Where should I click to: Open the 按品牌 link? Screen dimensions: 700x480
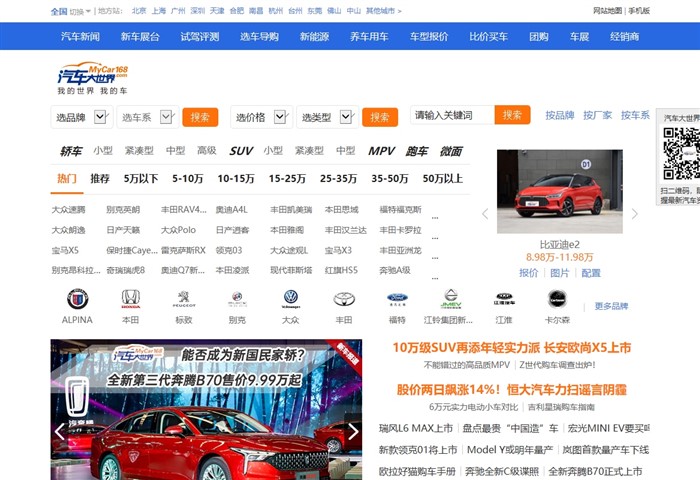[x=560, y=115]
